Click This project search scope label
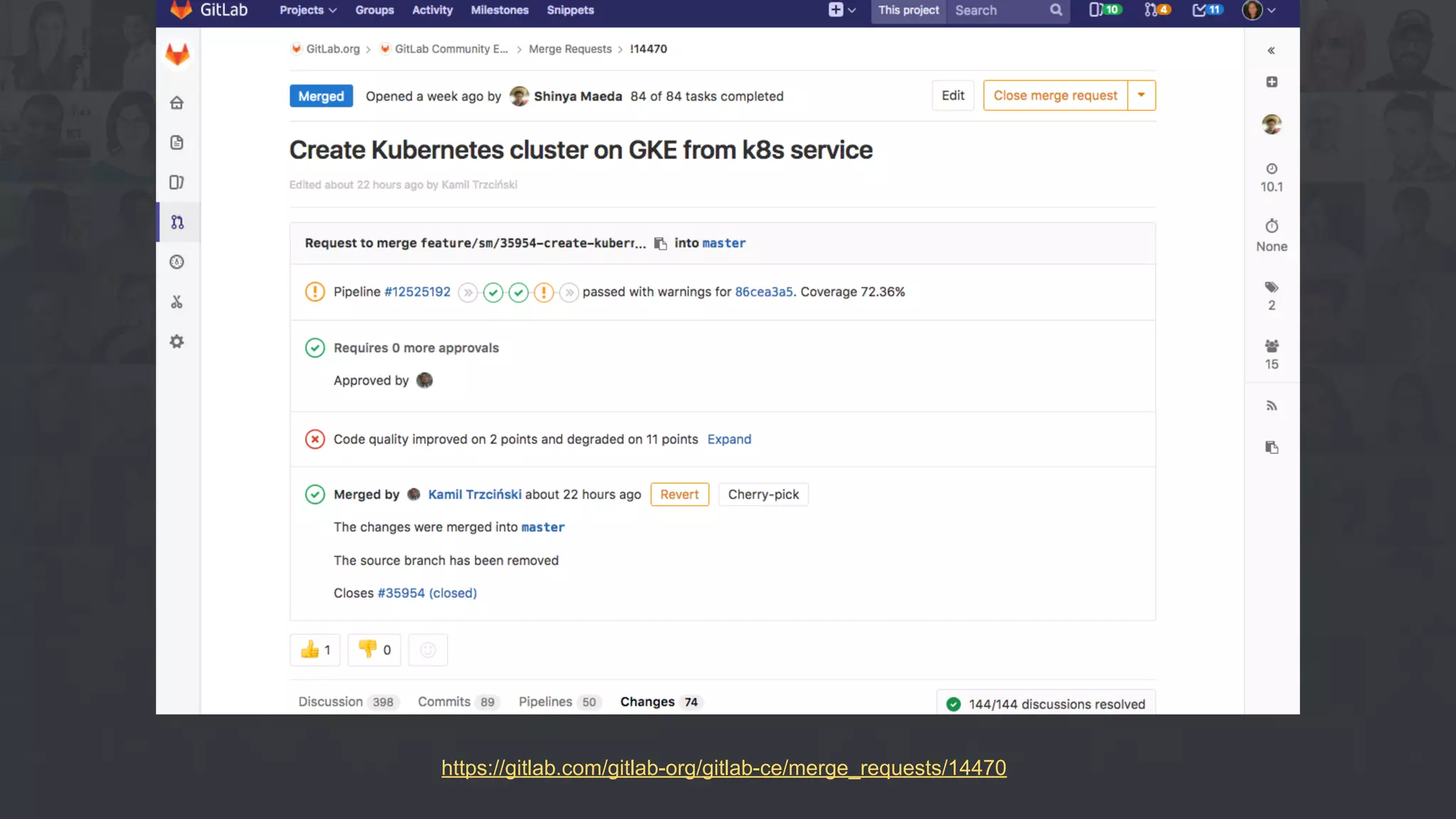Viewport: 1456px width, 819px height. [x=909, y=10]
